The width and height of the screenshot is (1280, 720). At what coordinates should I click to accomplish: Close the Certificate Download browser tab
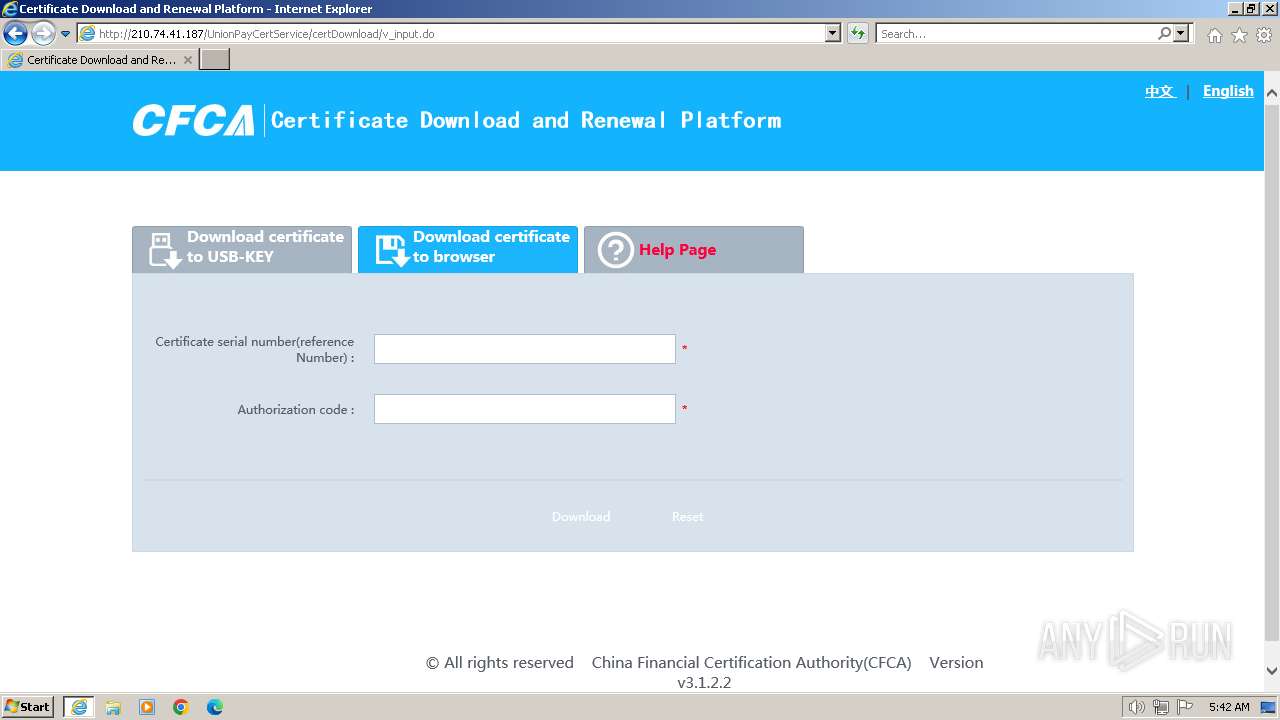pos(188,60)
